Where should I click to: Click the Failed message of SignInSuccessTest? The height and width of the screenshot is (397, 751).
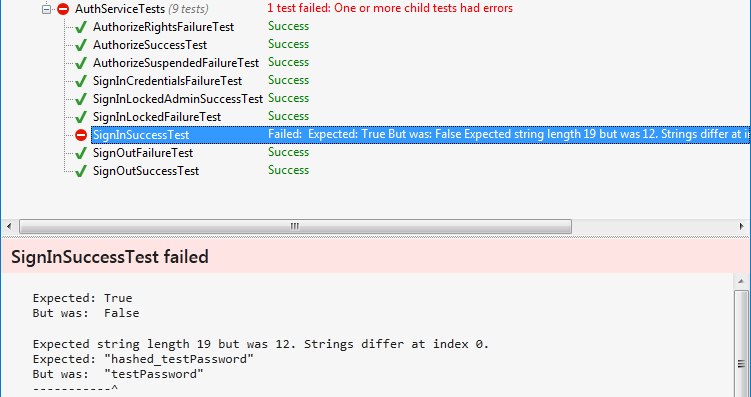pos(509,135)
